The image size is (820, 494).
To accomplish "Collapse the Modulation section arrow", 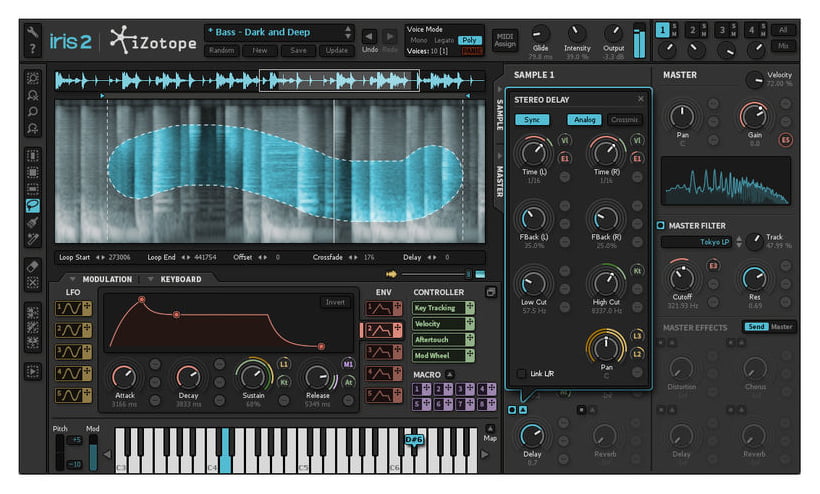I will point(71,279).
